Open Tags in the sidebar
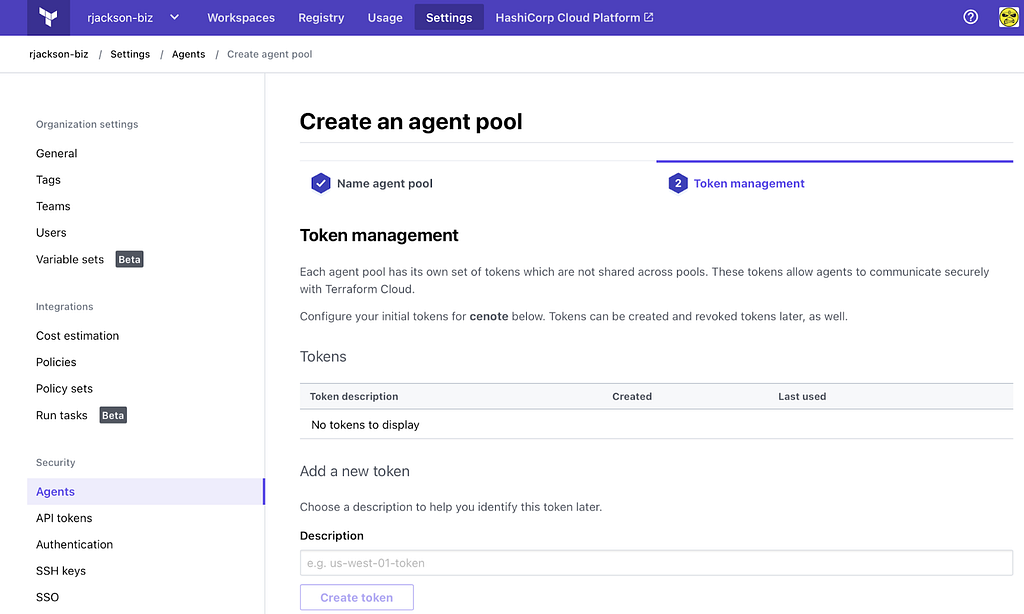Viewport: 1024px width, 614px height. (48, 180)
